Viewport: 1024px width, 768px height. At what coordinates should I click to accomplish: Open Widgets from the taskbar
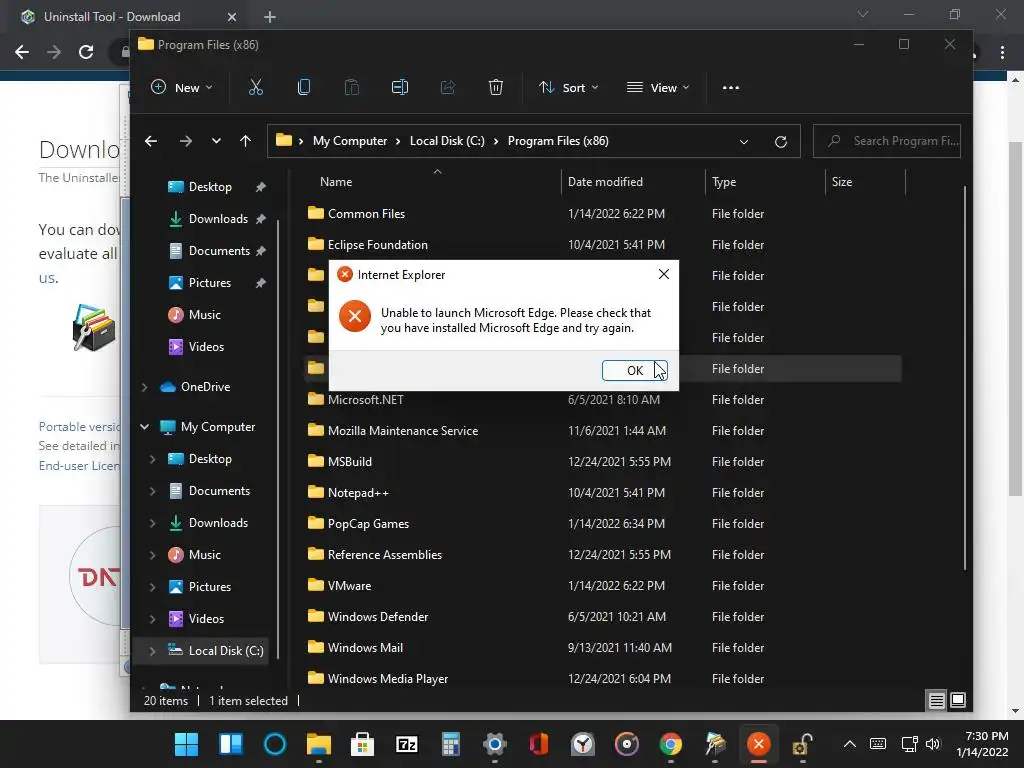(231, 744)
